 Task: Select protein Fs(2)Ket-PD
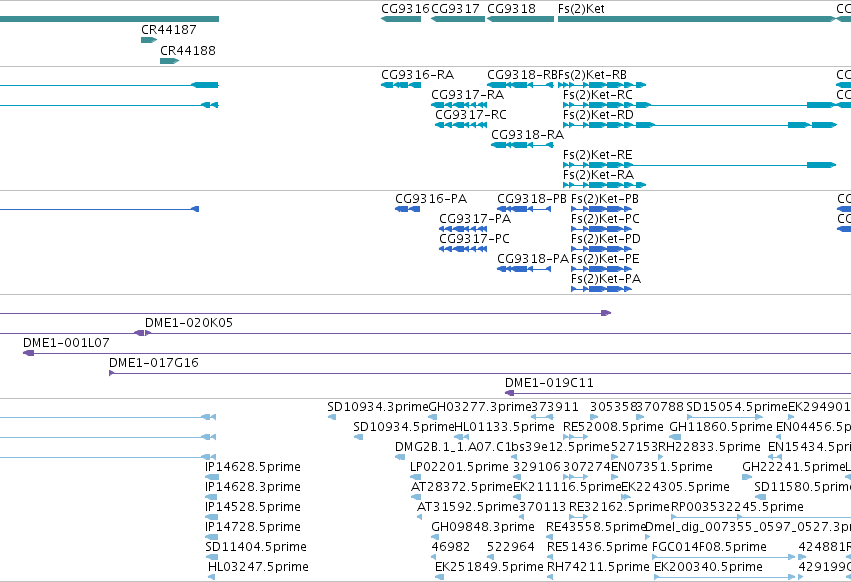pos(601,249)
